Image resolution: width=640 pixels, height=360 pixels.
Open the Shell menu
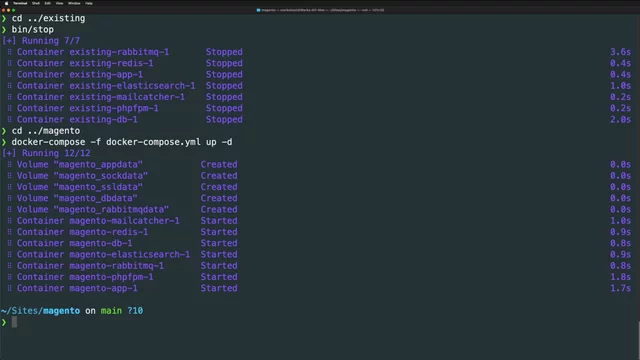[x=36, y=3]
